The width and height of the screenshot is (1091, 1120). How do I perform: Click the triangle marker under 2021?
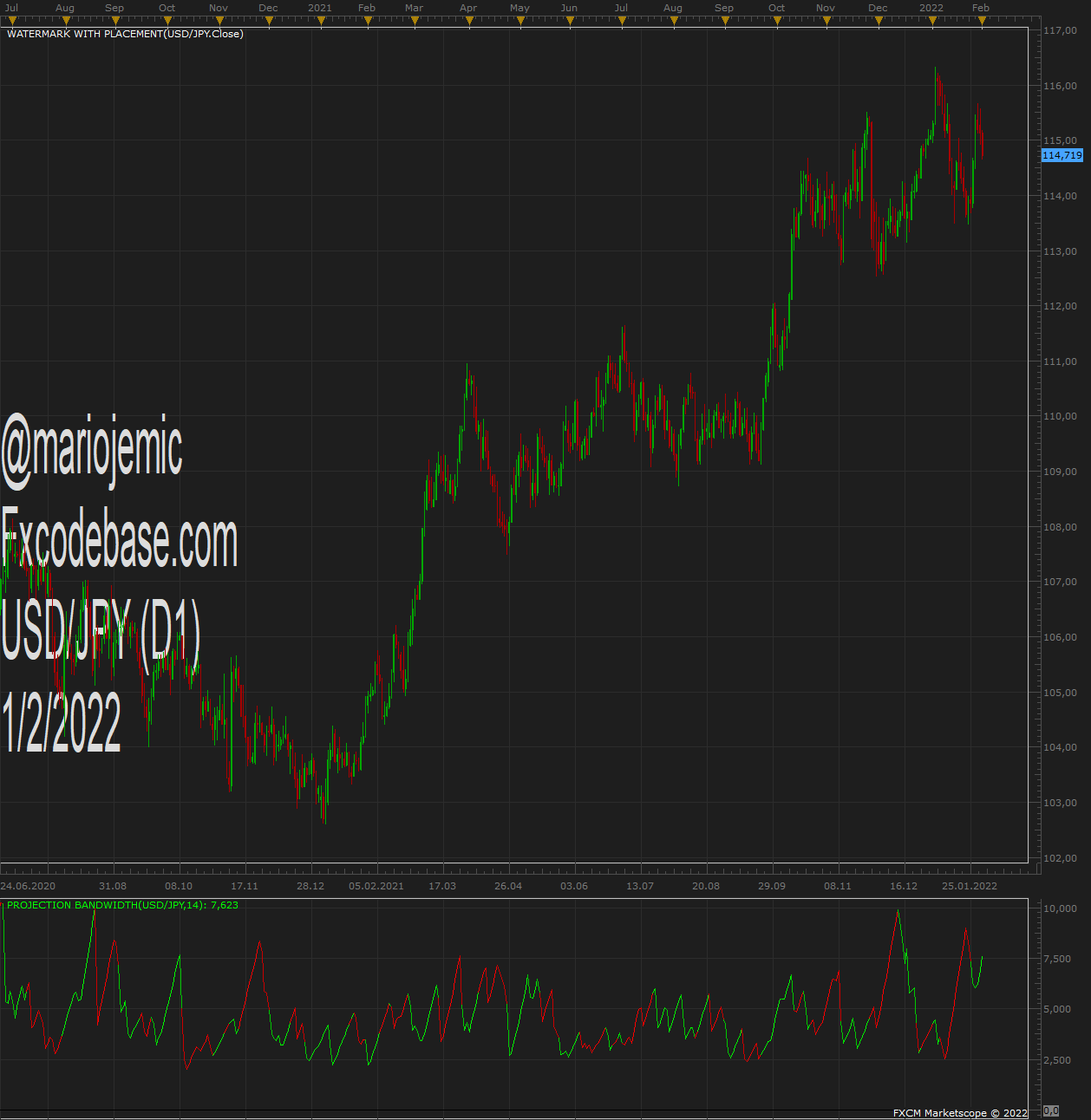click(321, 23)
